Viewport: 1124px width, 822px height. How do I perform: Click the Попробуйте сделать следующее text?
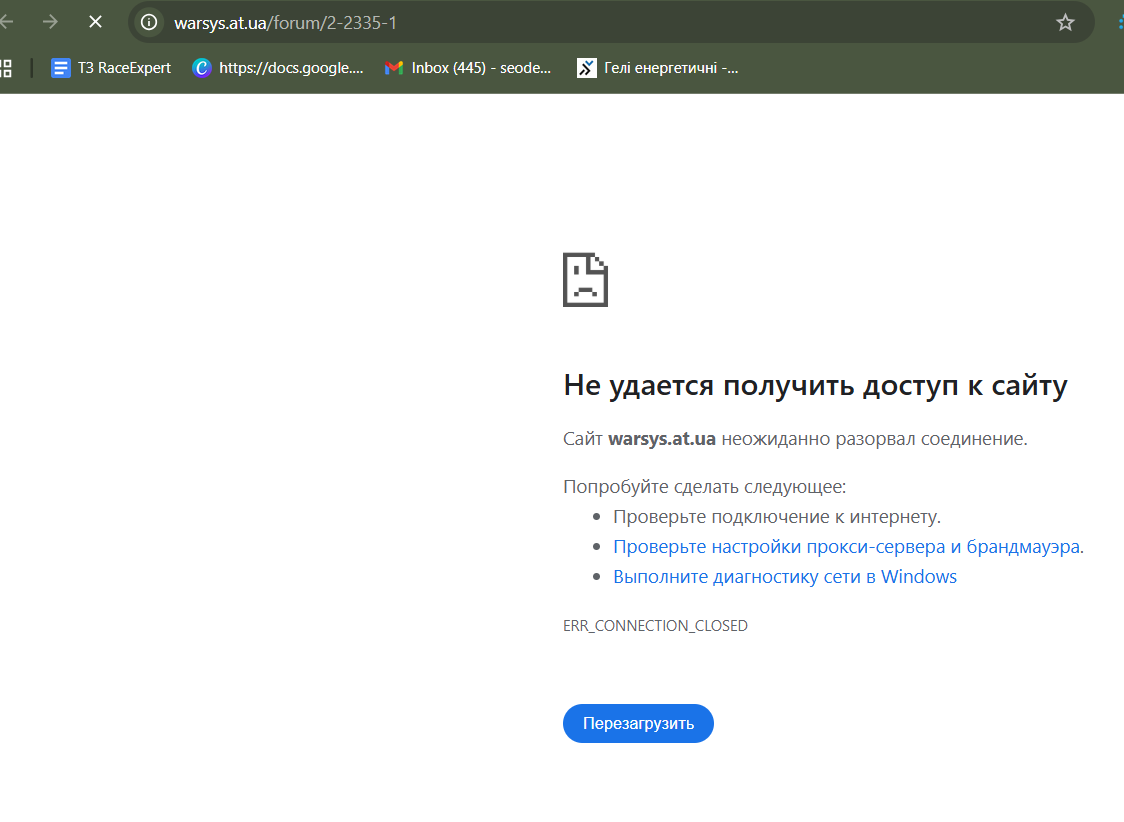pyautogui.click(x=705, y=487)
